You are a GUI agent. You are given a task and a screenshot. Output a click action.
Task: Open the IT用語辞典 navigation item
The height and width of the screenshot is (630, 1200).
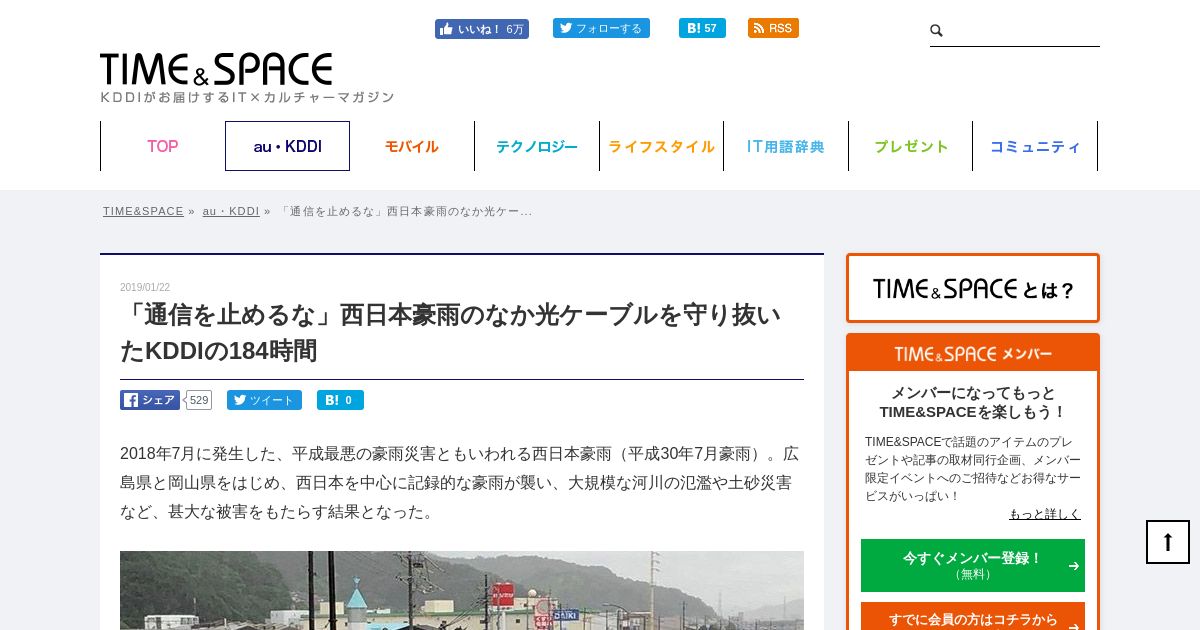786,146
